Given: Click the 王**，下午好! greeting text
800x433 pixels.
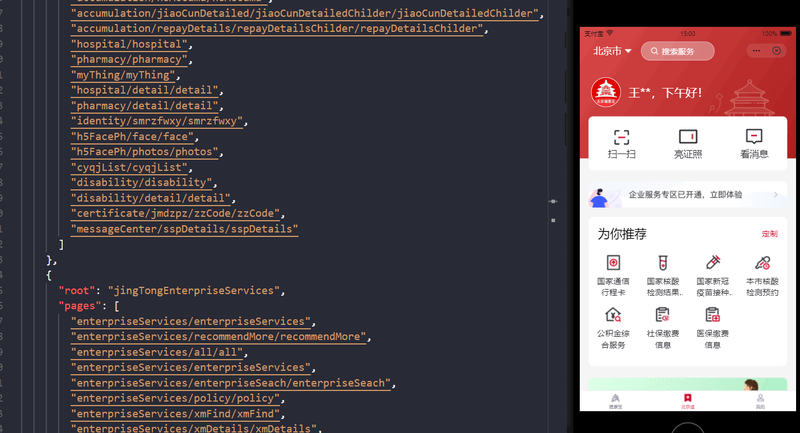Looking at the screenshot, I should [665, 93].
